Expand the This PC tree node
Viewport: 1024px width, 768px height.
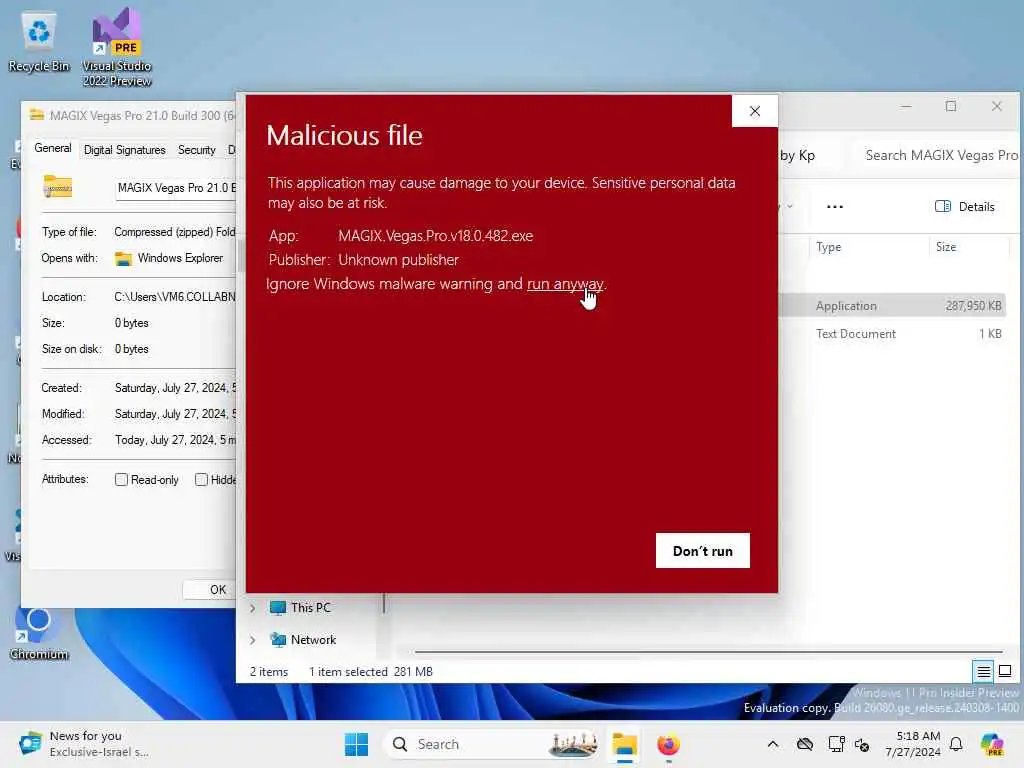253,608
